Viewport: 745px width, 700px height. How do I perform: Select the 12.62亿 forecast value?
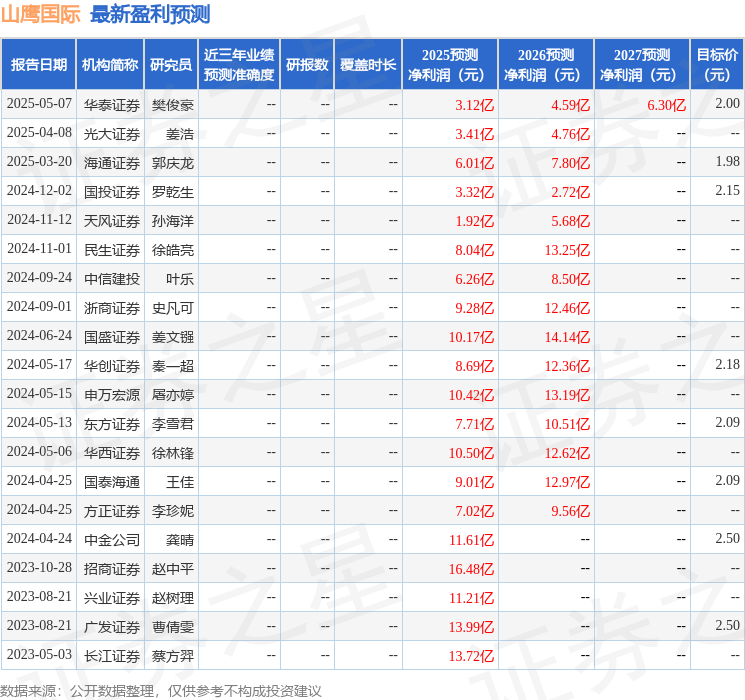tap(567, 453)
